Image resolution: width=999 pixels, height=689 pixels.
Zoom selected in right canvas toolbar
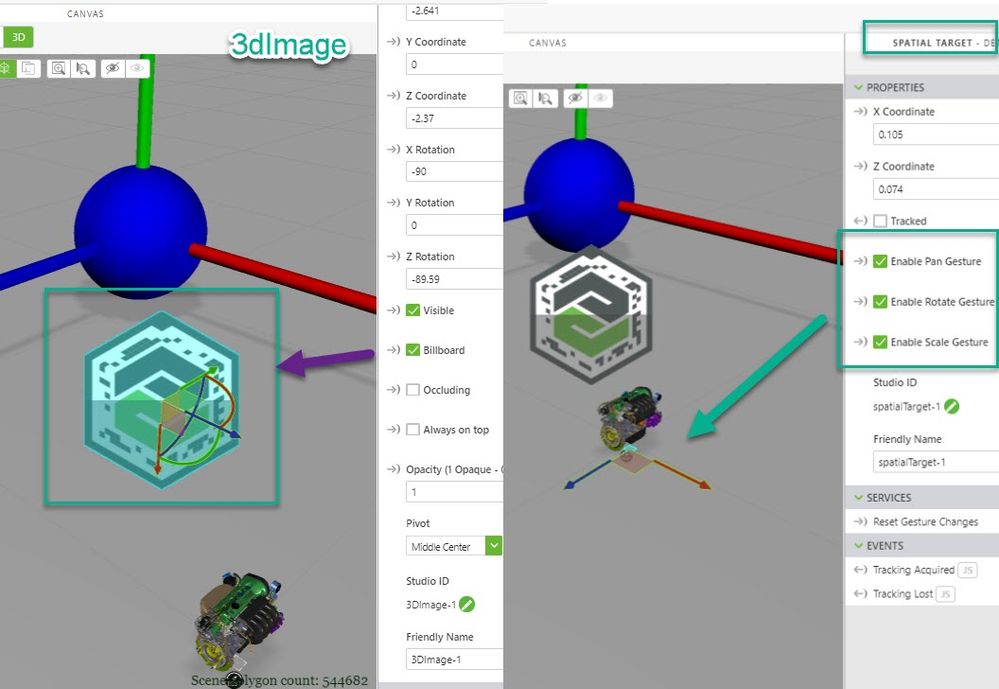(x=546, y=98)
